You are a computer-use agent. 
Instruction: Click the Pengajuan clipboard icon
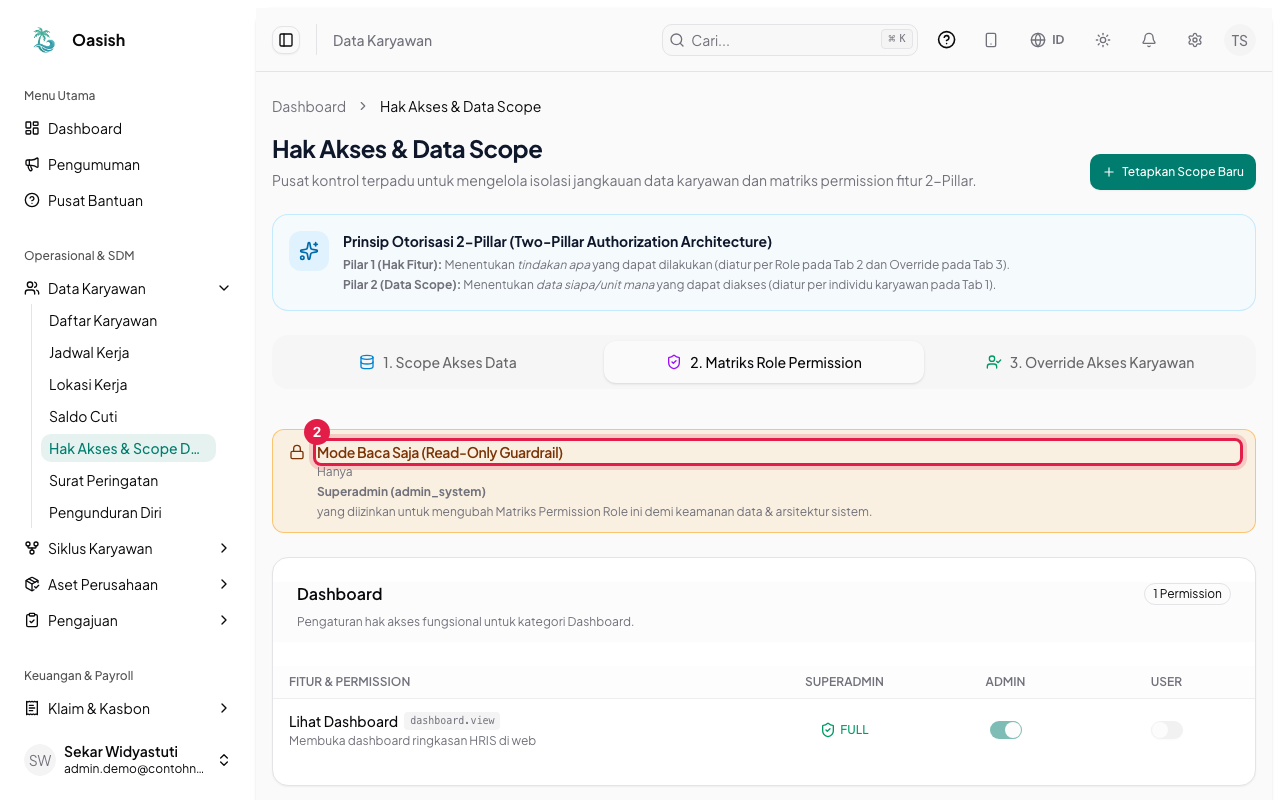tap(32, 621)
